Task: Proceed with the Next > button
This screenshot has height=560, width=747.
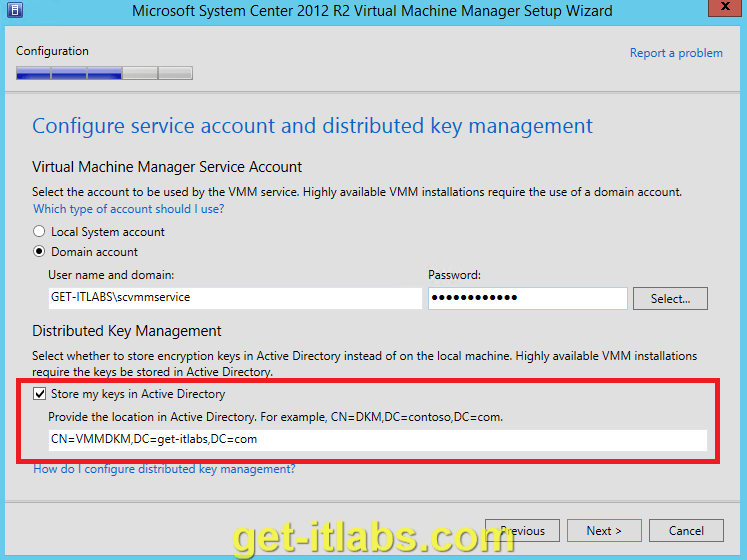Action: (x=604, y=530)
